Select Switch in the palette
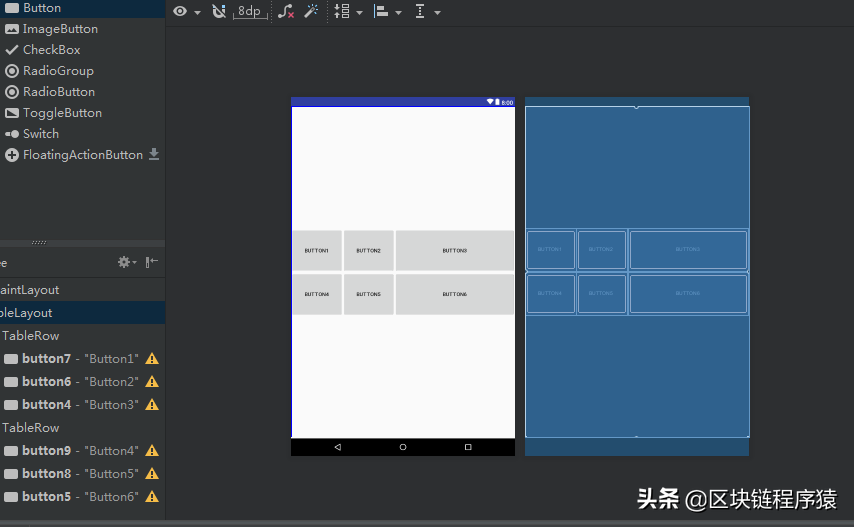 point(82,133)
